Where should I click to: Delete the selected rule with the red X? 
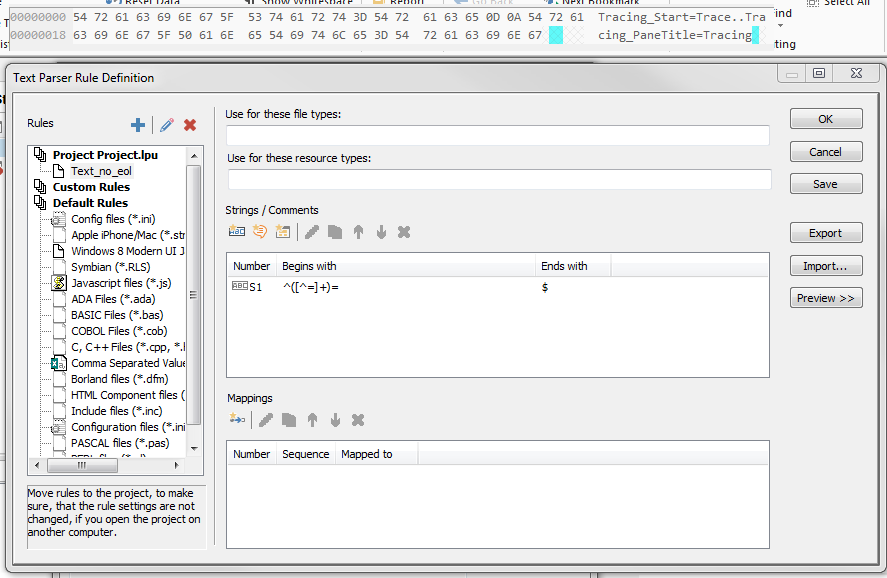pyautogui.click(x=190, y=125)
